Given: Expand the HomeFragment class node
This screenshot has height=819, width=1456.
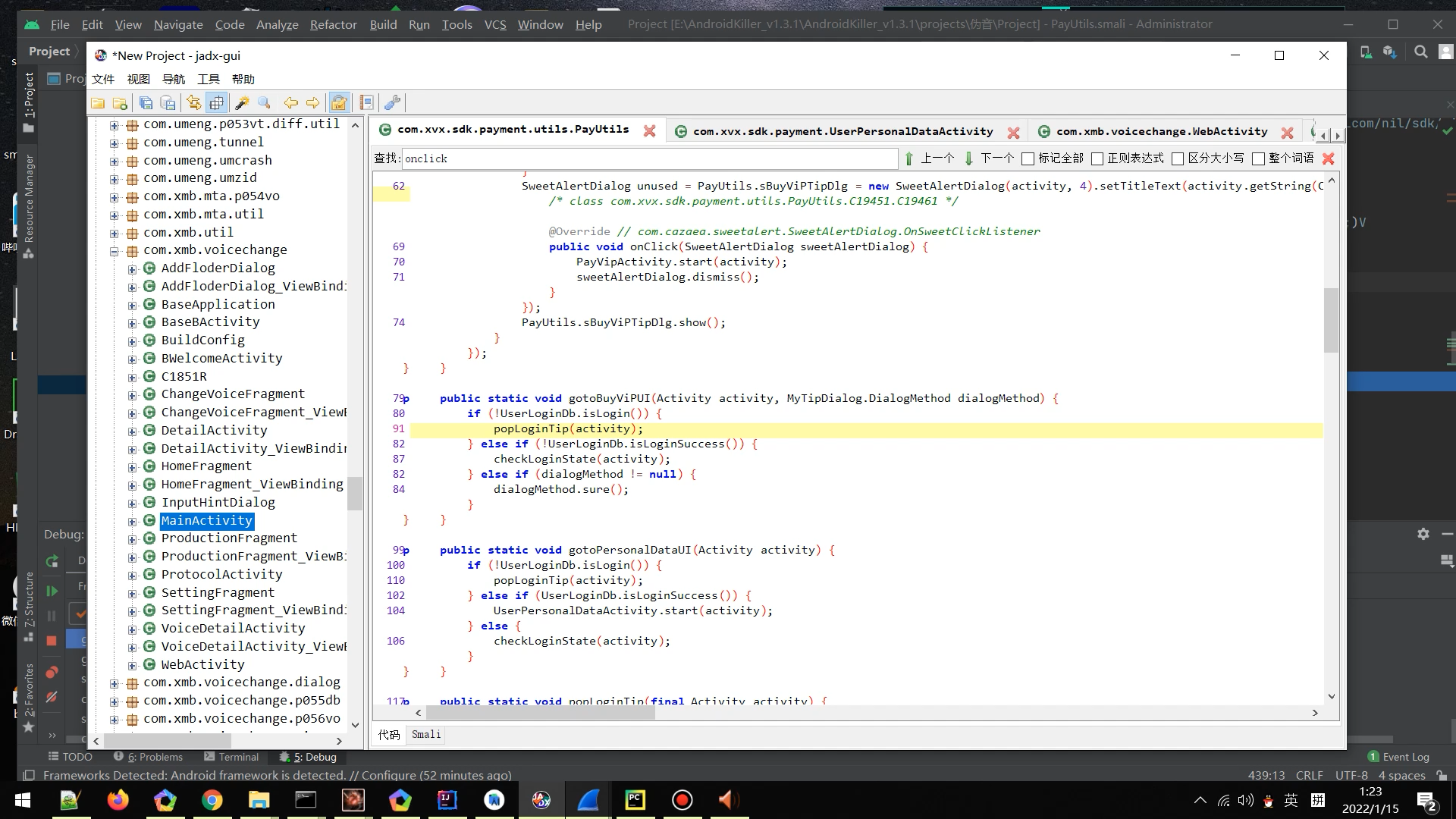Looking at the screenshot, I should point(132,467).
